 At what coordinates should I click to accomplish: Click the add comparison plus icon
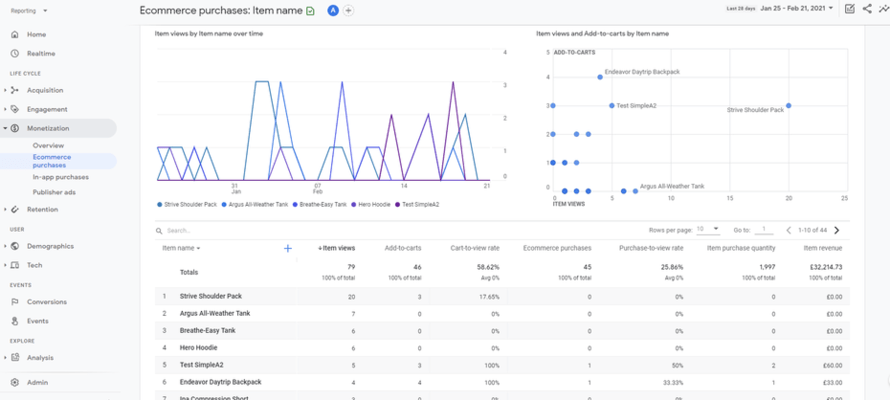coord(348,10)
